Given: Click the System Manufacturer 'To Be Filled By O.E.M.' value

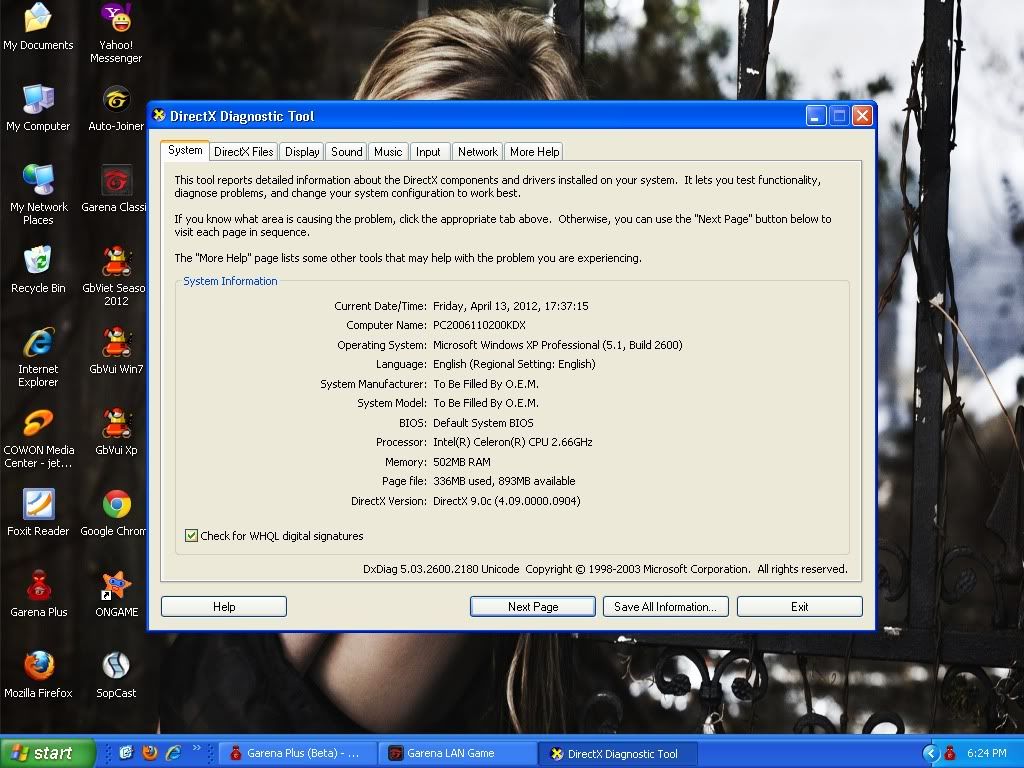Looking at the screenshot, I should (486, 384).
